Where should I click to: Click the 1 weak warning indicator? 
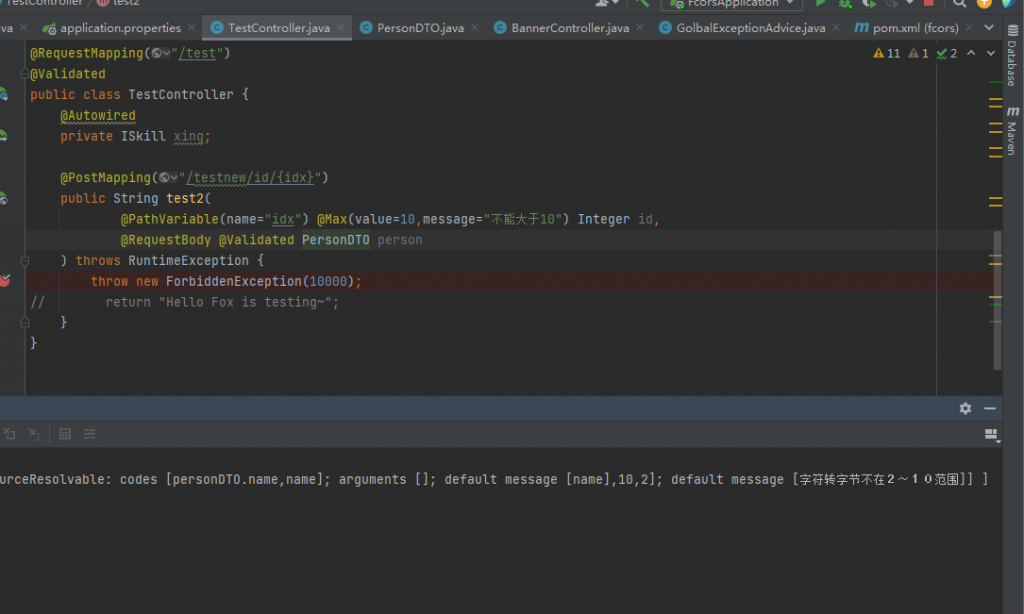pyautogui.click(x=918, y=54)
